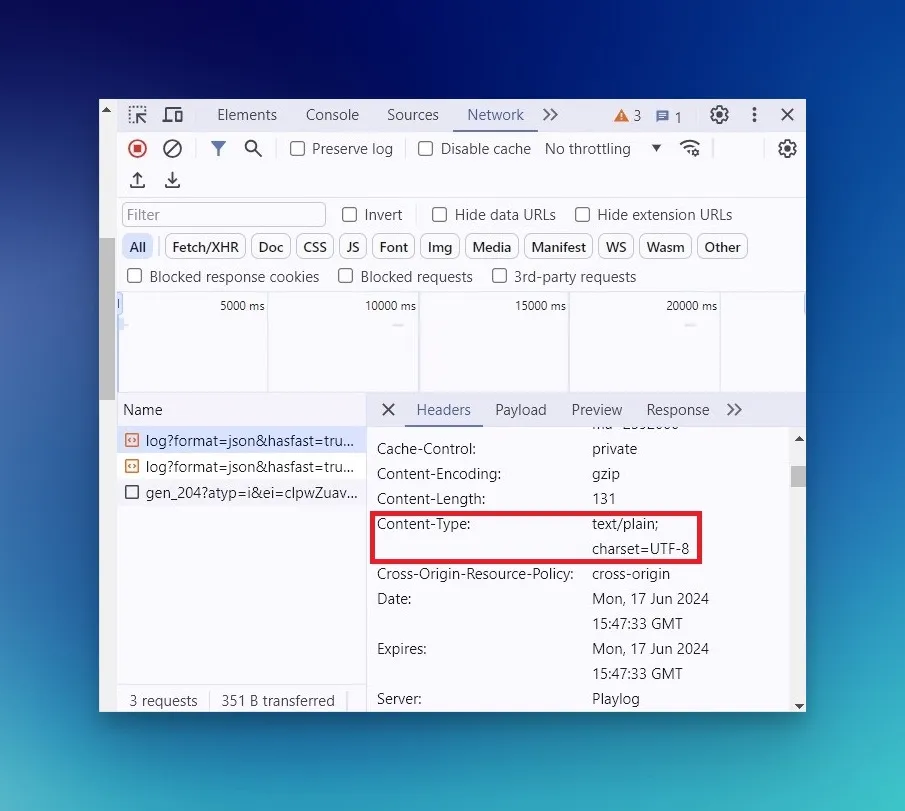Clear the network log
905x811 pixels.
(172, 149)
